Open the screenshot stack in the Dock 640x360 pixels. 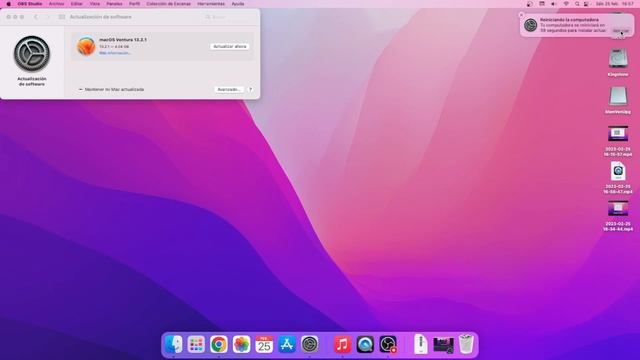pos(443,345)
